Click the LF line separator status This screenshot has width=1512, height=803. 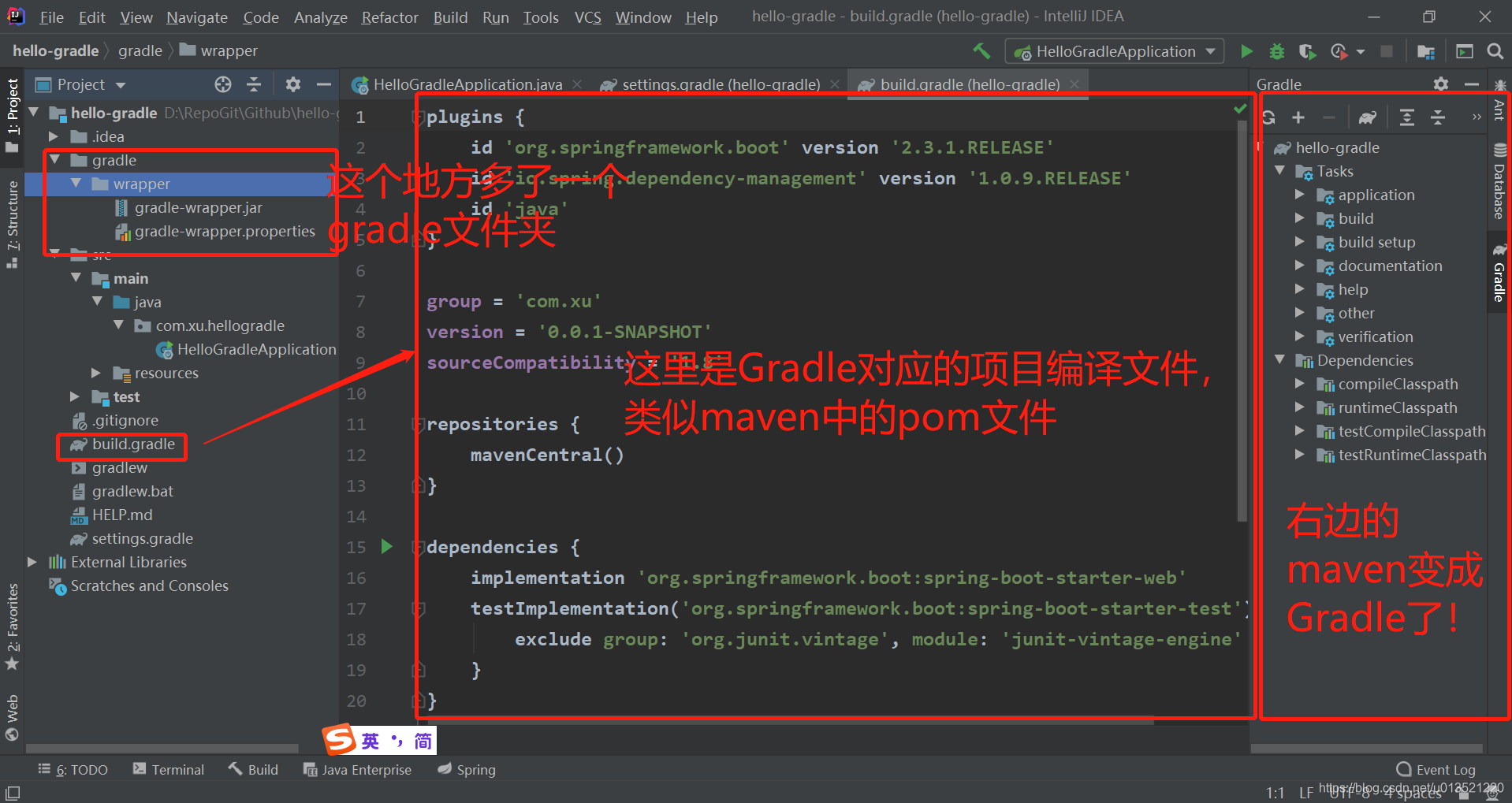(1306, 793)
